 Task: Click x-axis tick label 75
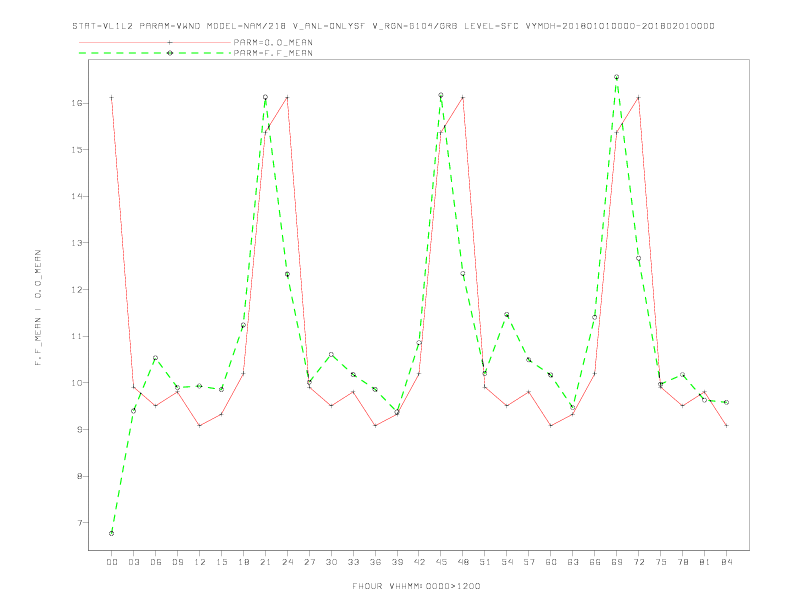click(x=661, y=562)
